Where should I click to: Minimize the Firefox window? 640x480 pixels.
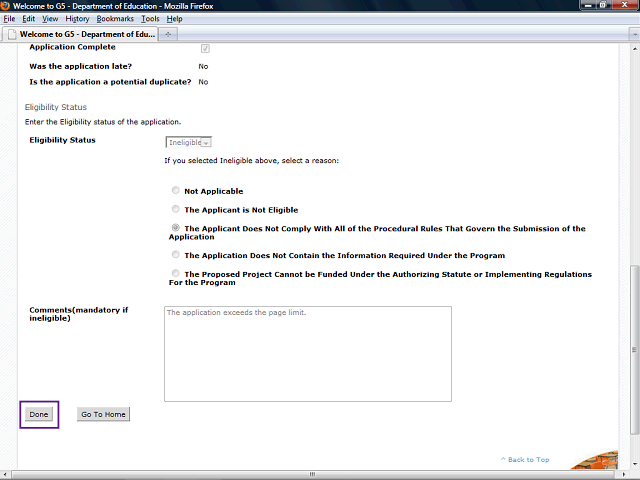(x=588, y=5)
